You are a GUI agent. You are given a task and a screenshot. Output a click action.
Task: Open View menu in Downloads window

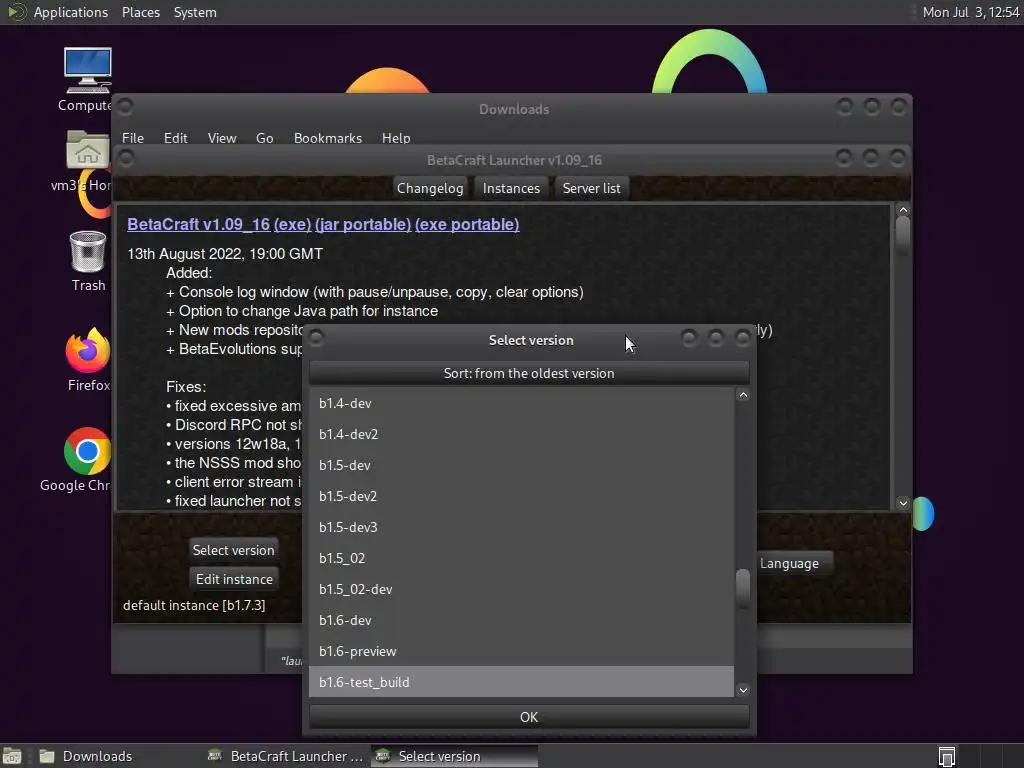coord(222,138)
